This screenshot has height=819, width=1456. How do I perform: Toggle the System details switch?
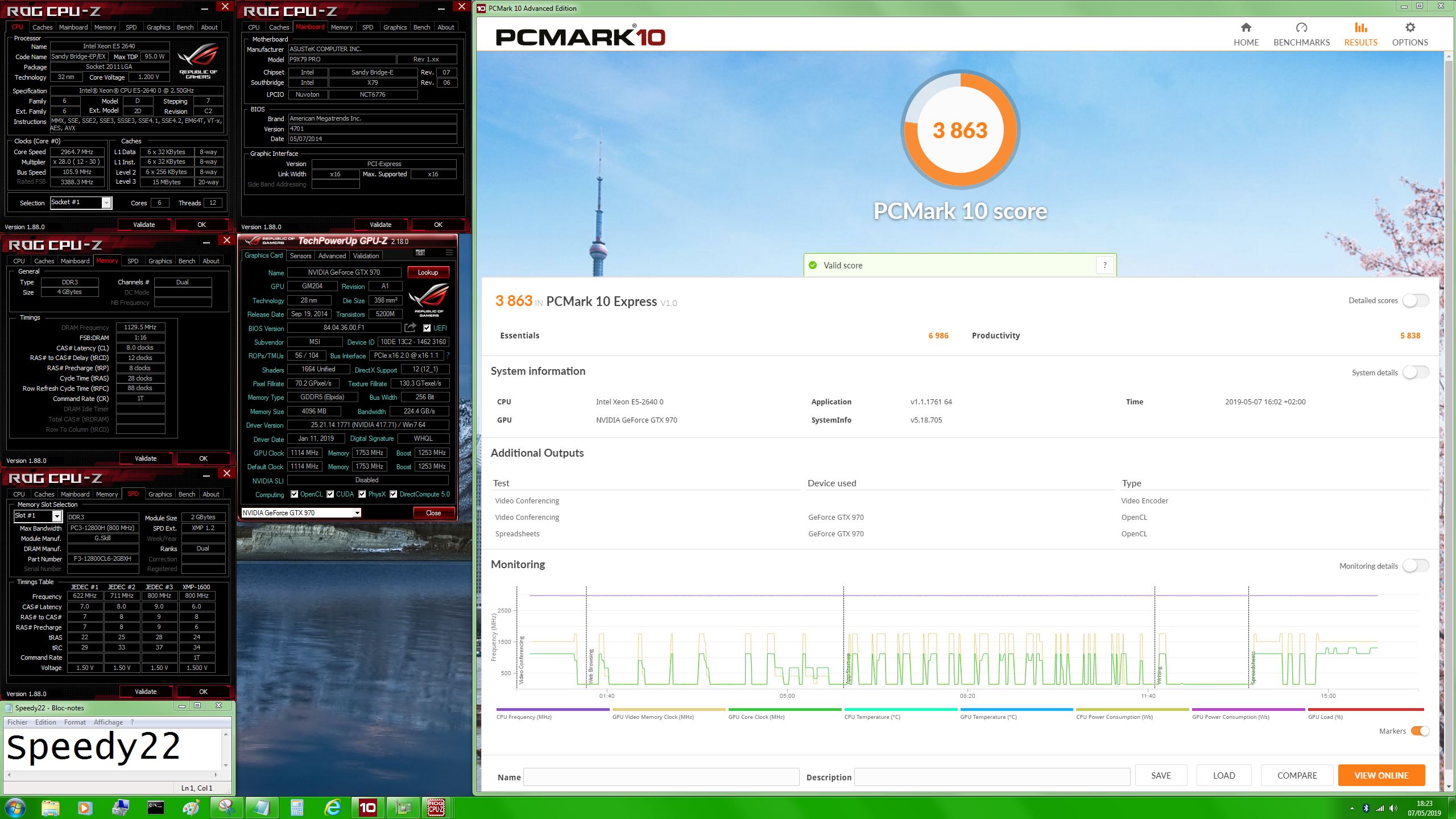(x=1416, y=373)
